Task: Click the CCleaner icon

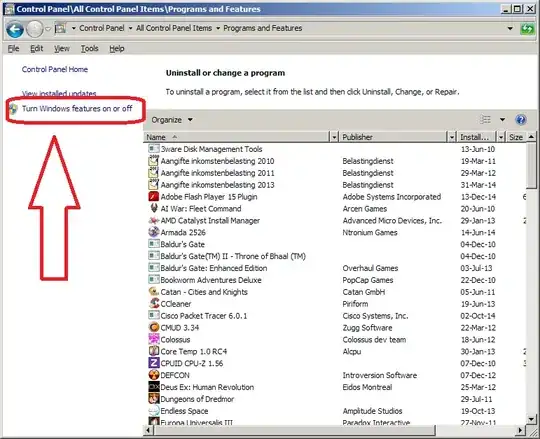Action: 154,304
